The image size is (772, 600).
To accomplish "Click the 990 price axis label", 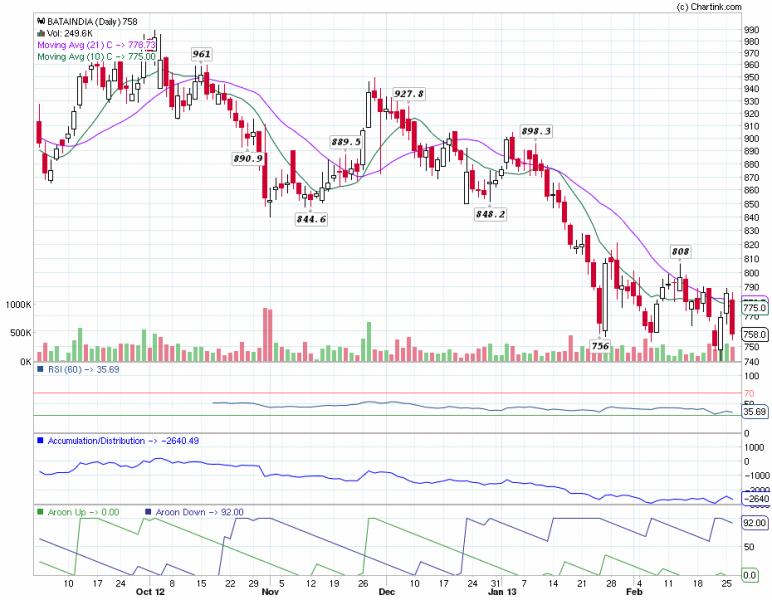I will coord(751,30).
